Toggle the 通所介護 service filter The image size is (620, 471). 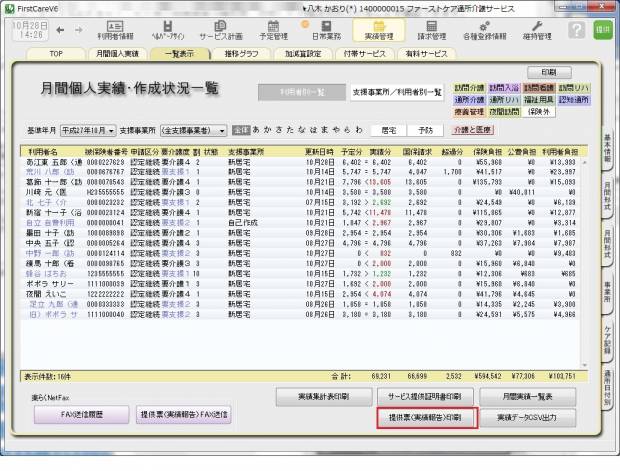click(469, 100)
